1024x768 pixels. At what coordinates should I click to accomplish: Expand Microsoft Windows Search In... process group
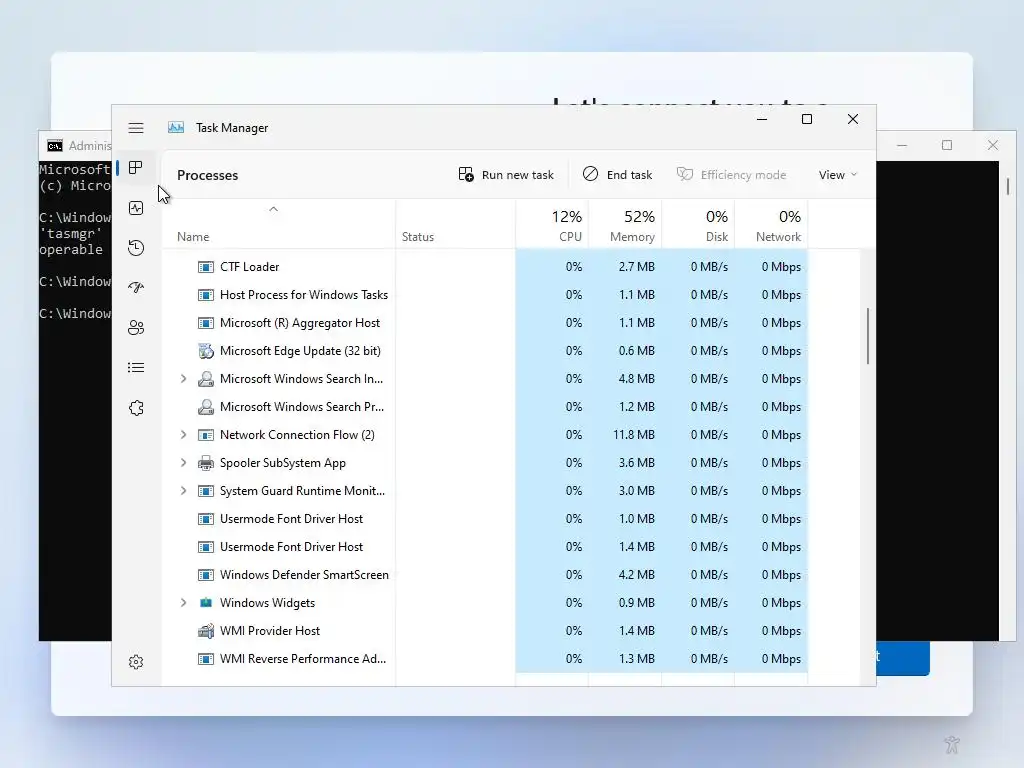(x=184, y=379)
